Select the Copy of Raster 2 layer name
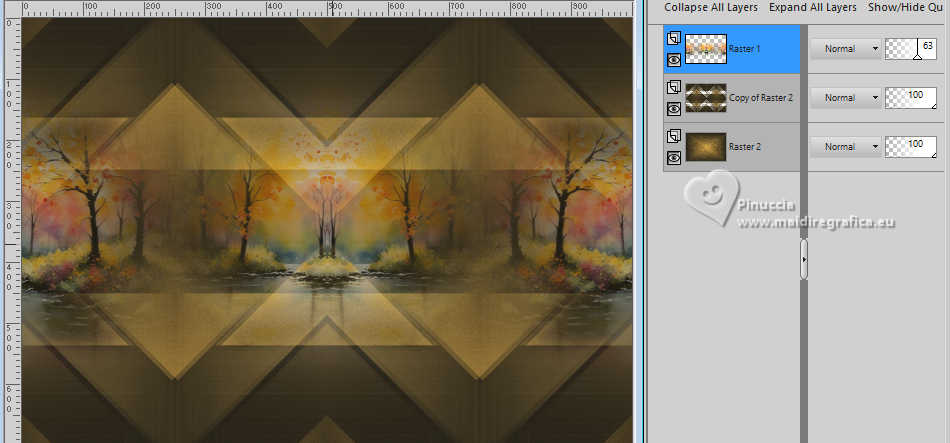This screenshot has height=443, width=950. click(x=761, y=98)
